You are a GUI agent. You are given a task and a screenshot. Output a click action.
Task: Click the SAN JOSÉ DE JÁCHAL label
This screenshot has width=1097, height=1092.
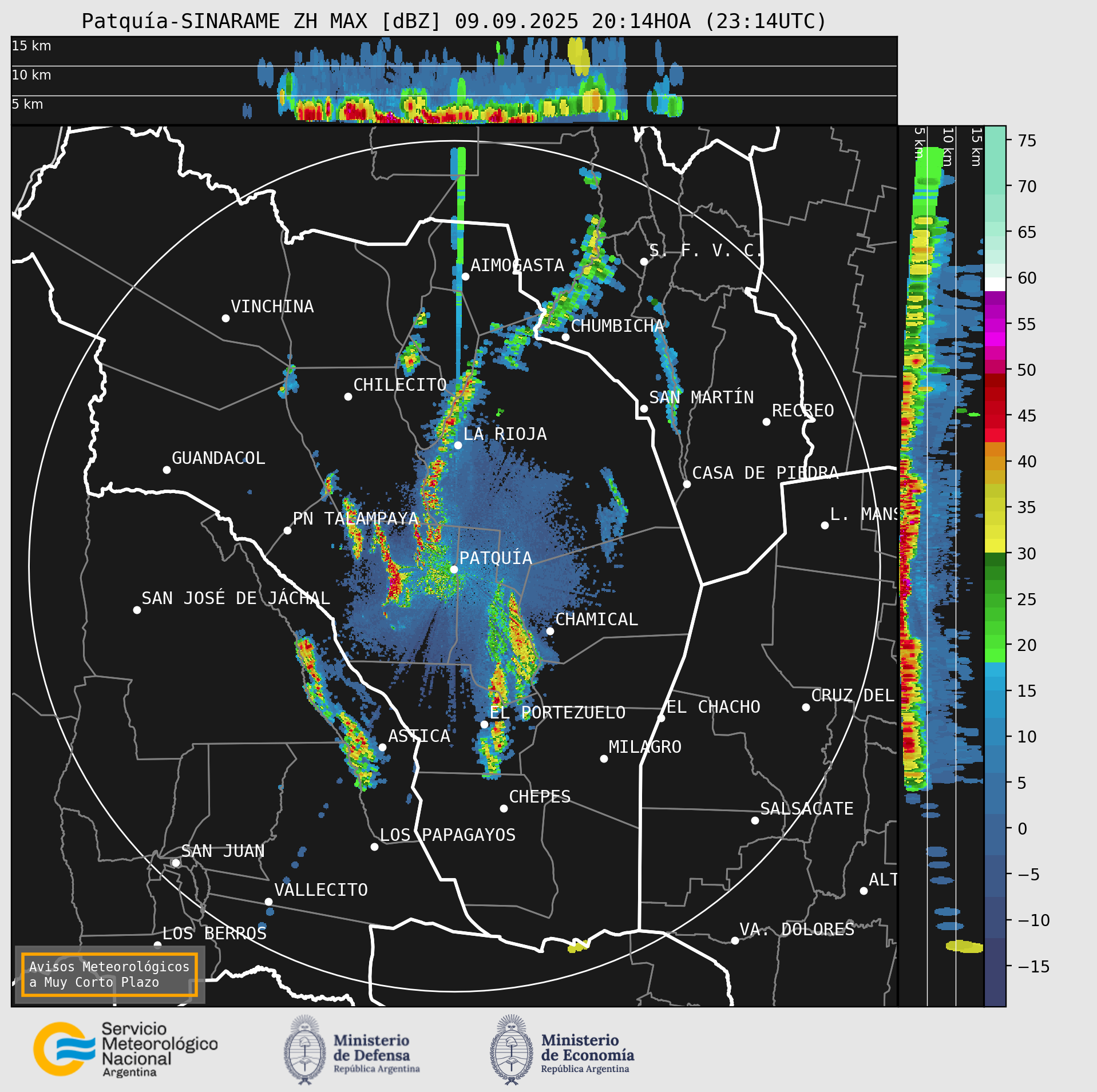pos(236,598)
